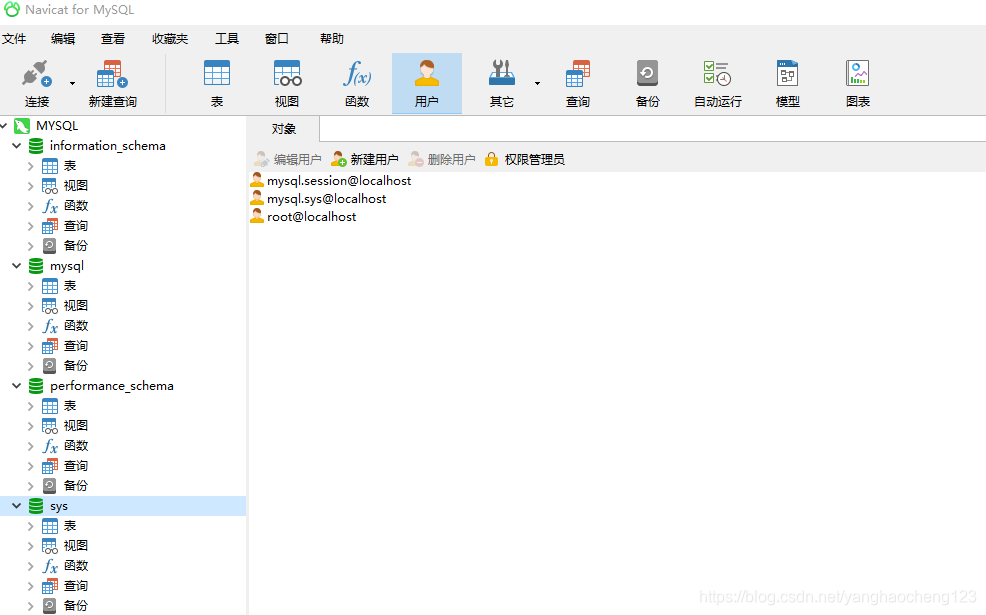Select the performance_schema database
Screen dimensions: 986x615
click(112, 386)
